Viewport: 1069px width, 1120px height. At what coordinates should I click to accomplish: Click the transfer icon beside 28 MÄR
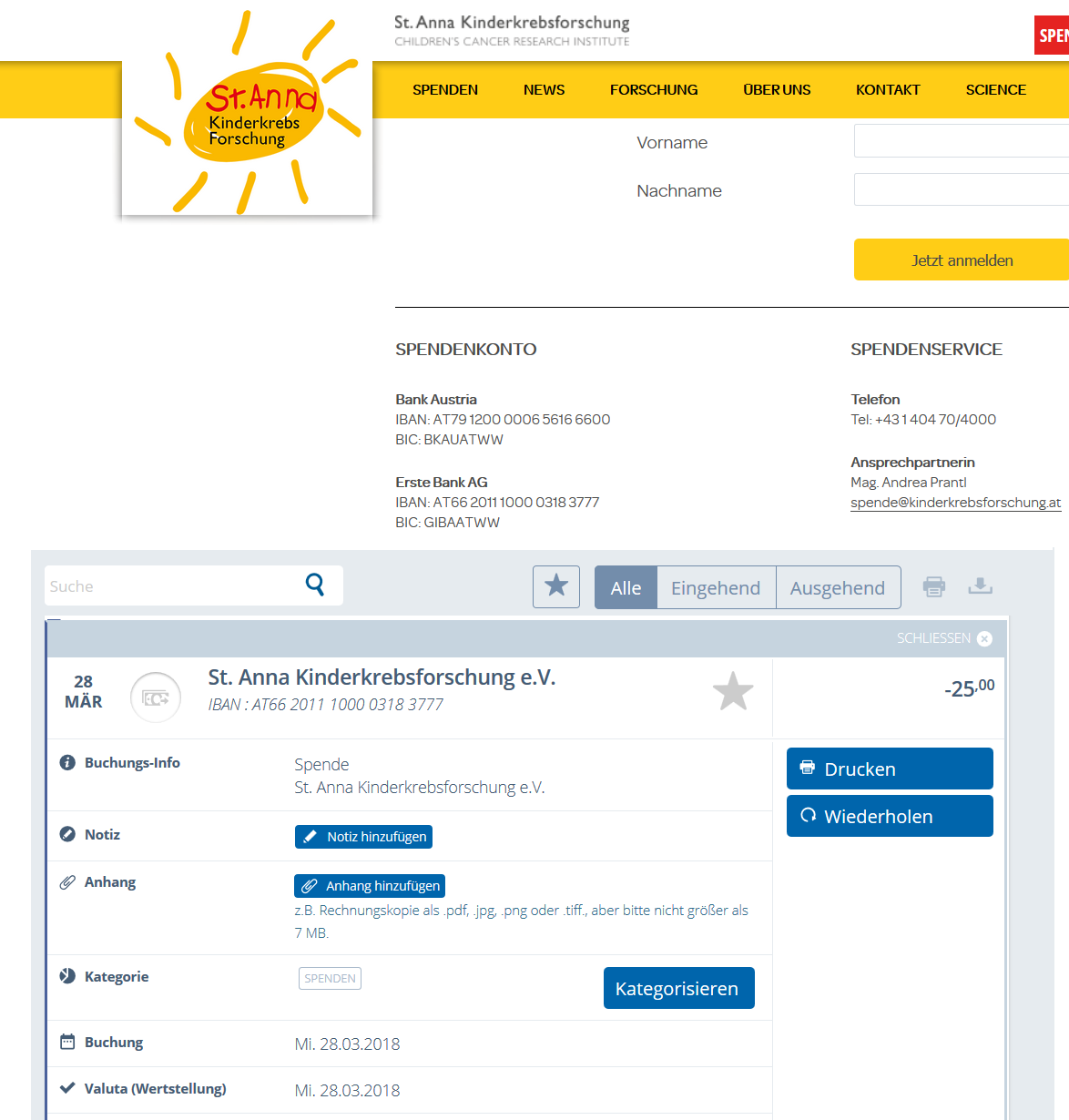pos(156,698)
